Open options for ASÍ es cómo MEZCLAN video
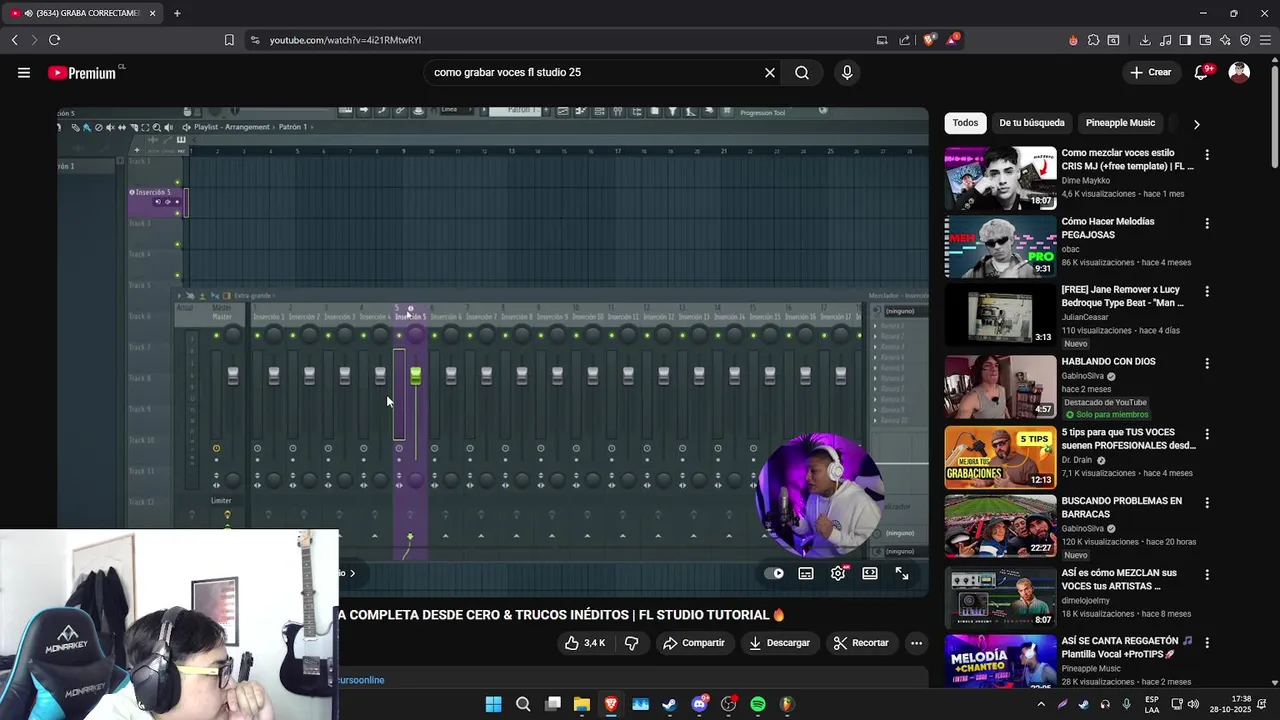This screenshot has width=1280, height=720. [x=1207, y=575]
